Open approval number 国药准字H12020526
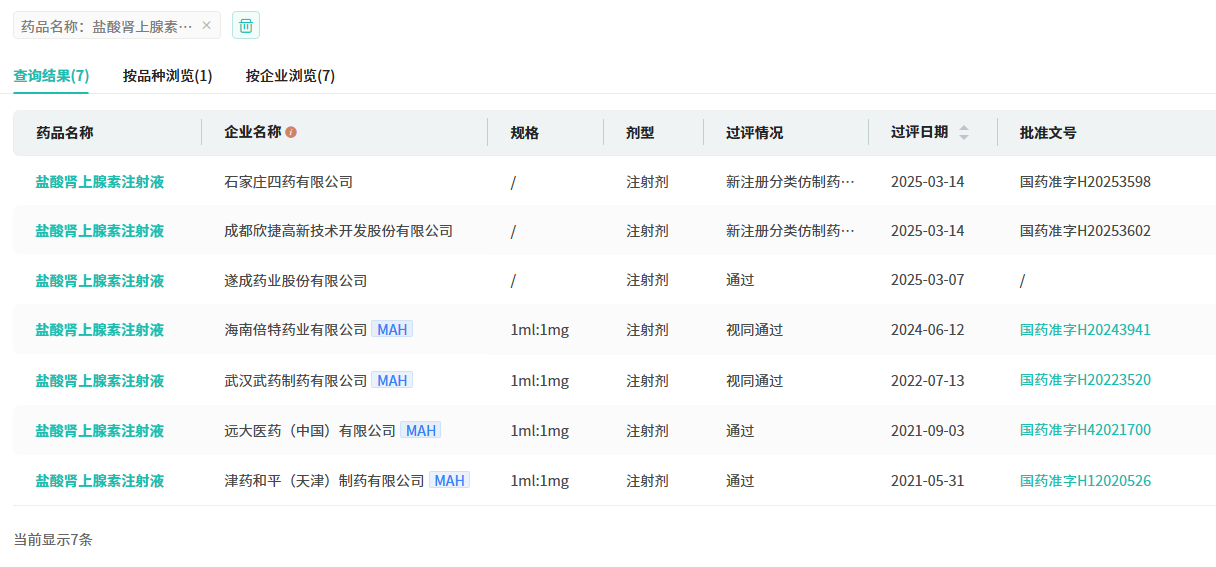The image size is (1216, 567). pos(1085,480)
